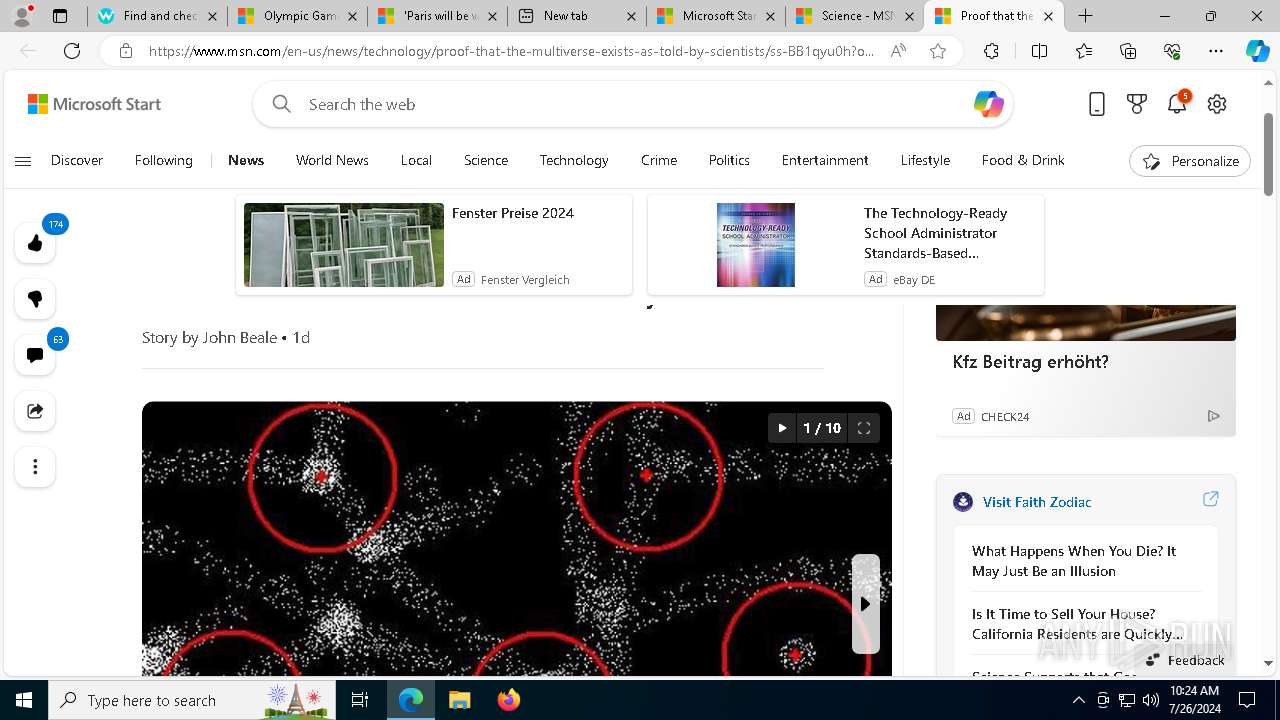Open Task View on the taskbar

[x=360, y=700]
